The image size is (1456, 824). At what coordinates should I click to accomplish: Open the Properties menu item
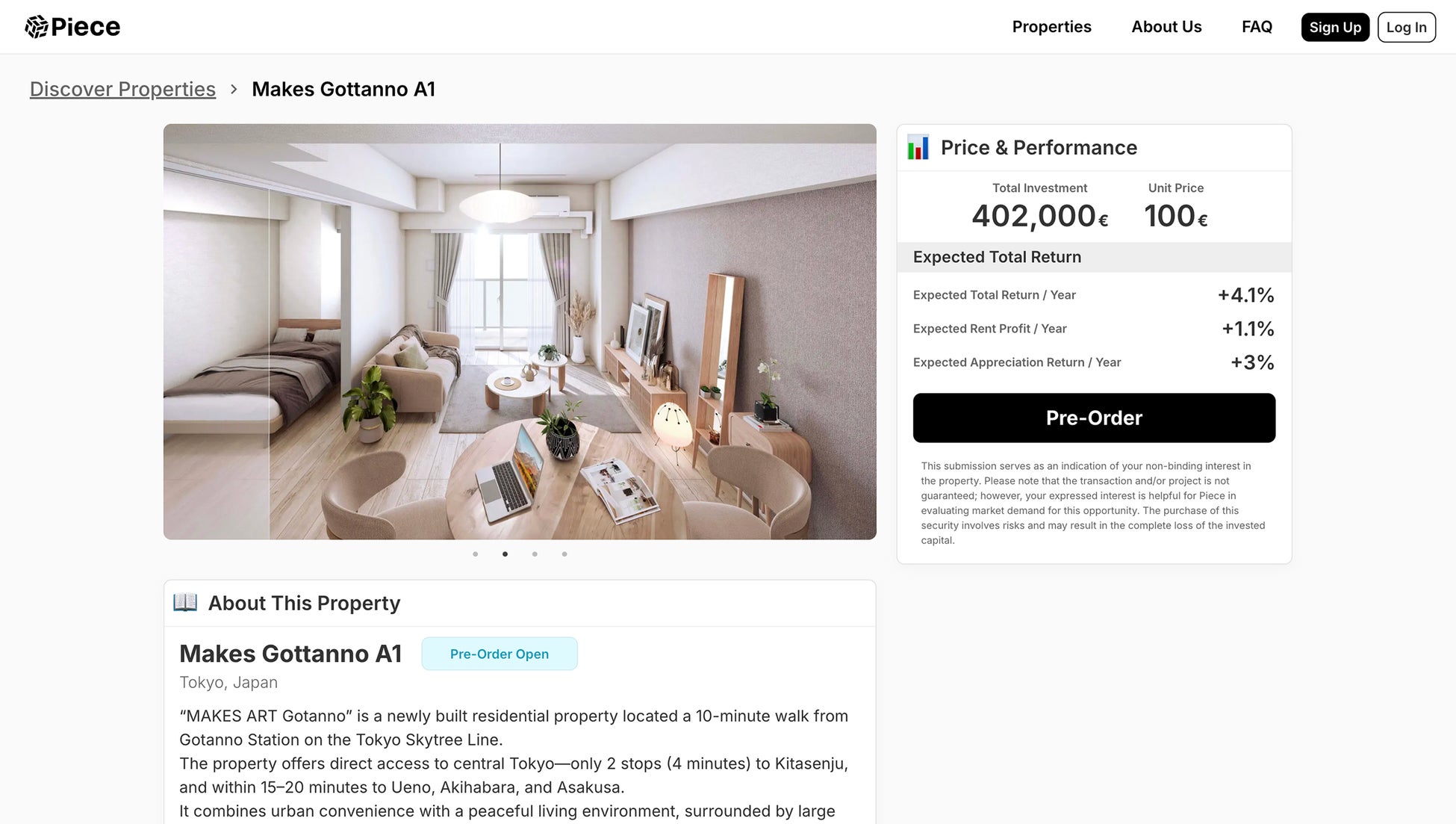pyautogui.click(x=1051, y=27)
